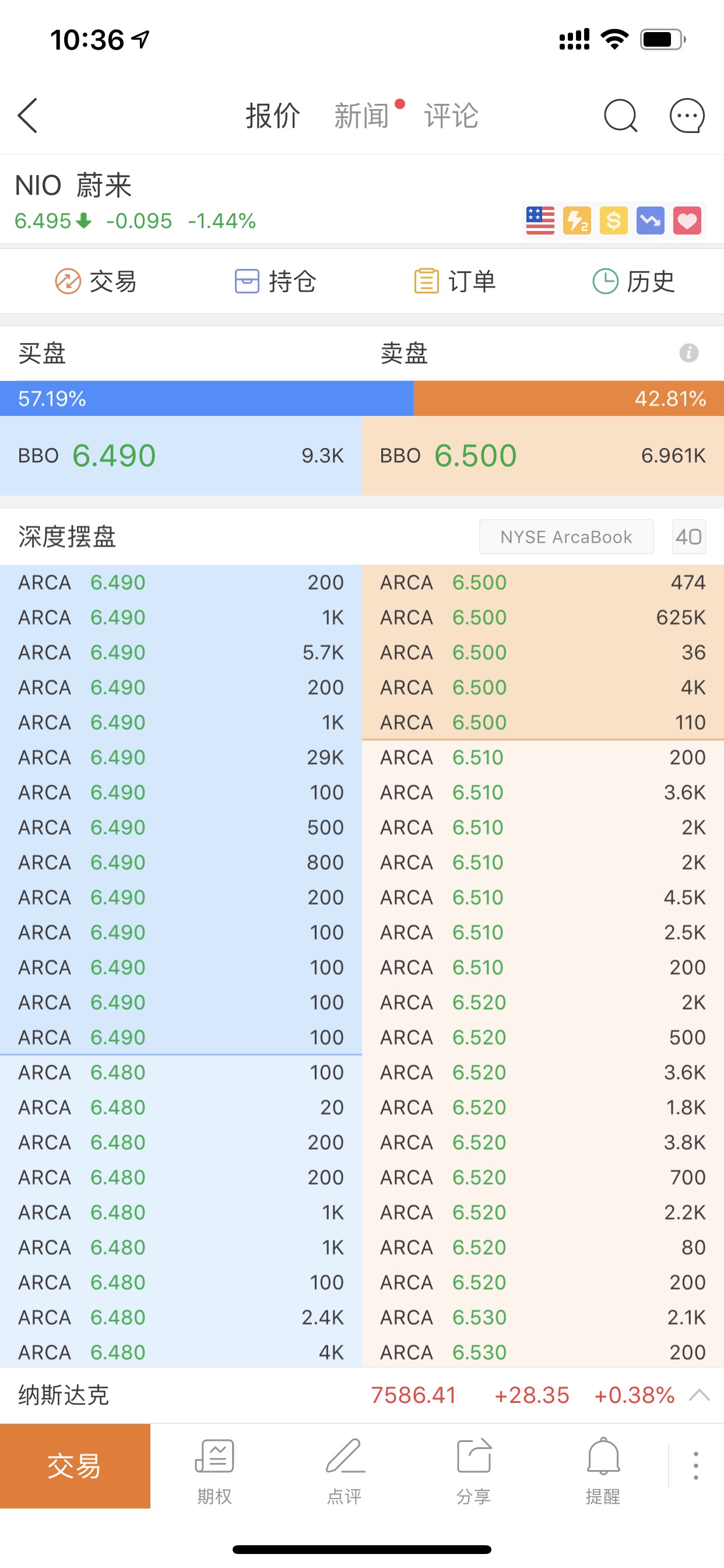
Task: Click the info icon beside 卖盘
Action: pos(688,352)
